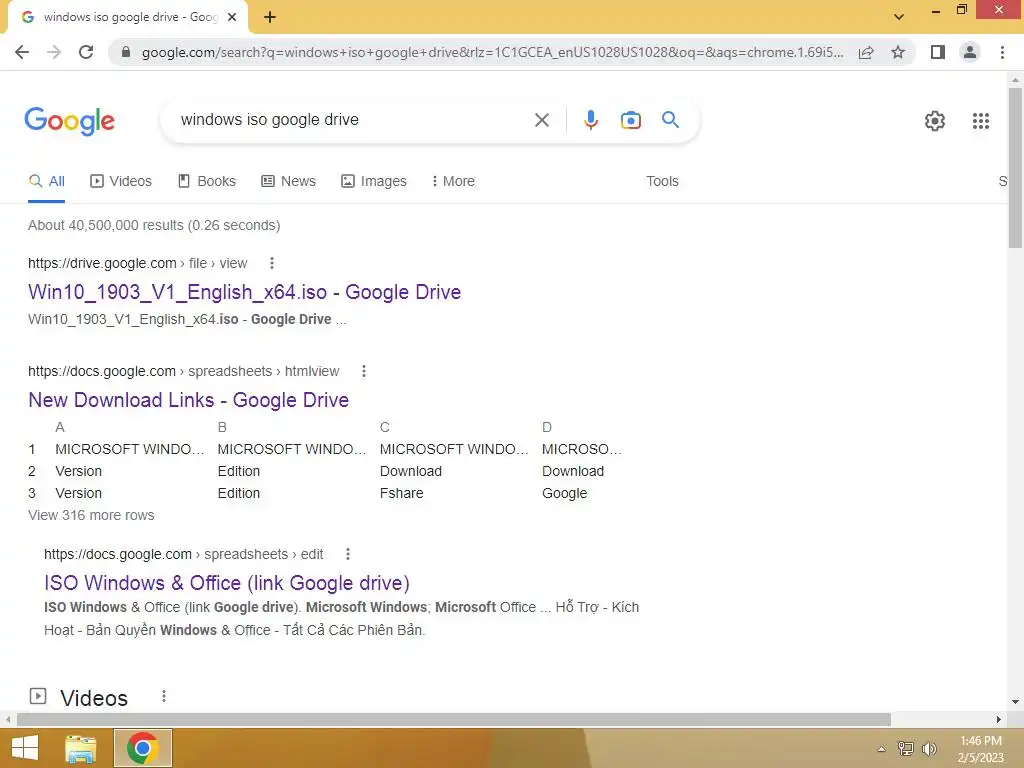Click the https://drive.google.com breadcrumb
1024x768 pixels.
102,263
